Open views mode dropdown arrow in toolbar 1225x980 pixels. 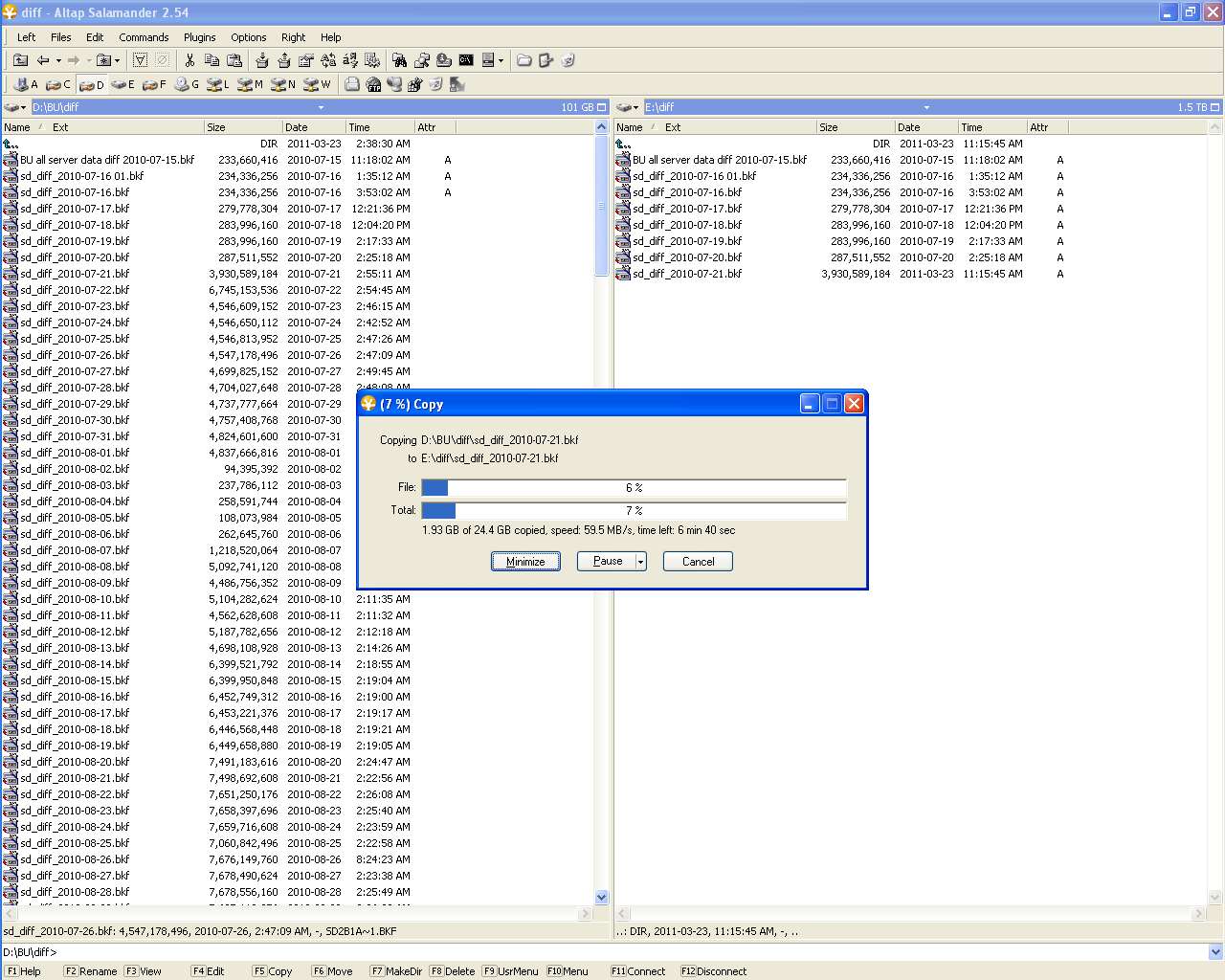(501, 60)
